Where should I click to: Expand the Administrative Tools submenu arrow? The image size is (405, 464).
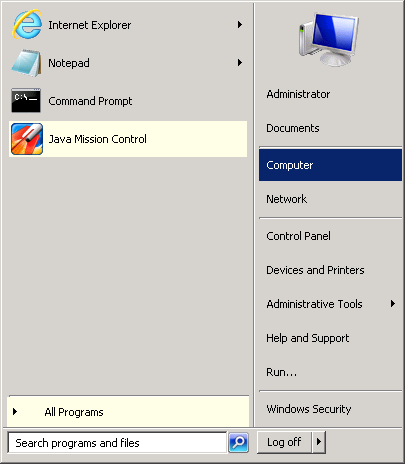(x=393, y=303)
